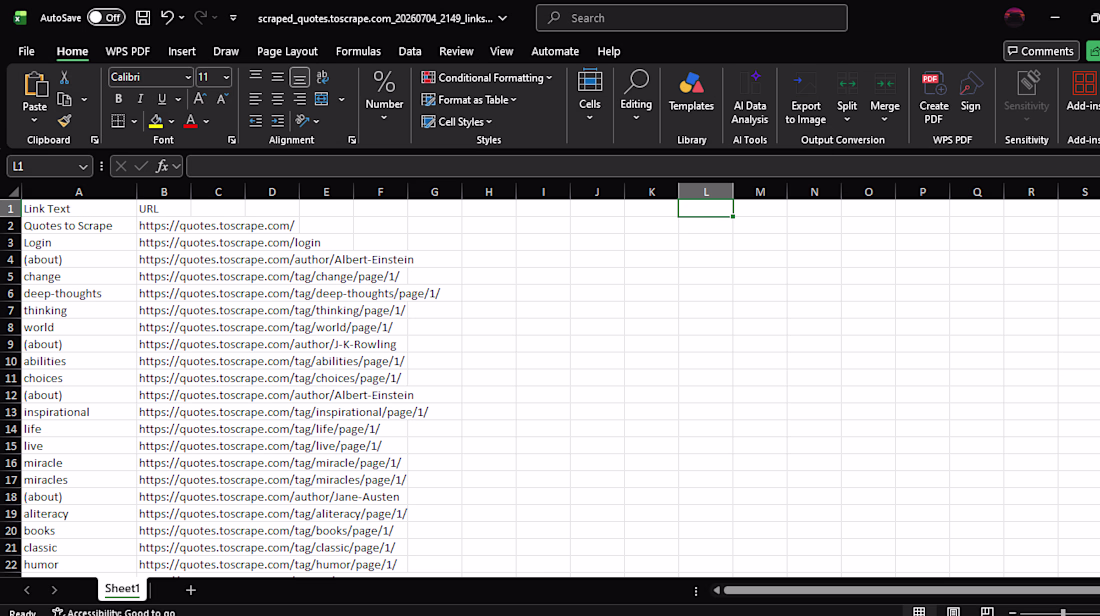Toggle Italic formatting
This screenshot has width=1100, height=616.
click(x=140, y=99)
